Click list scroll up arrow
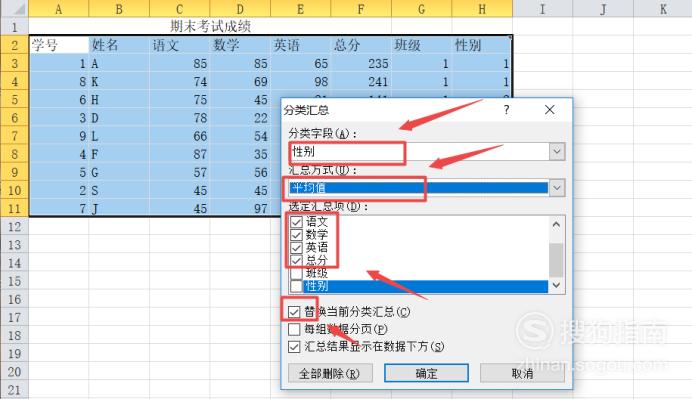 pos(556,225)
